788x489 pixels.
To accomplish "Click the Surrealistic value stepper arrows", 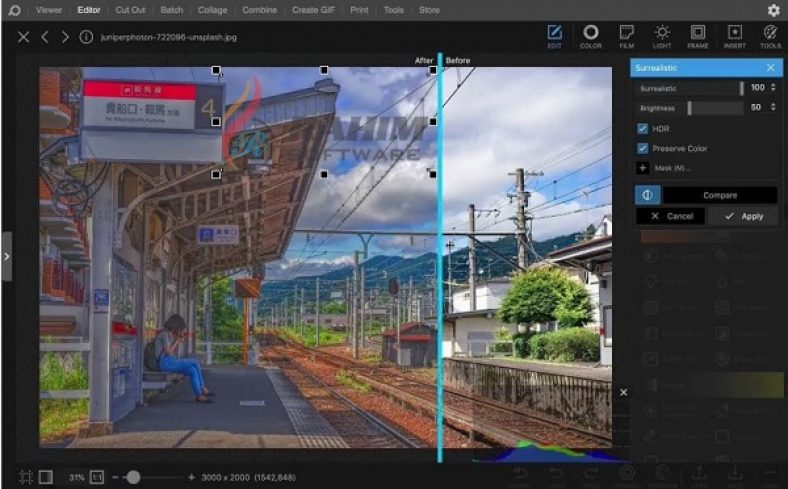I will (771, 88).
